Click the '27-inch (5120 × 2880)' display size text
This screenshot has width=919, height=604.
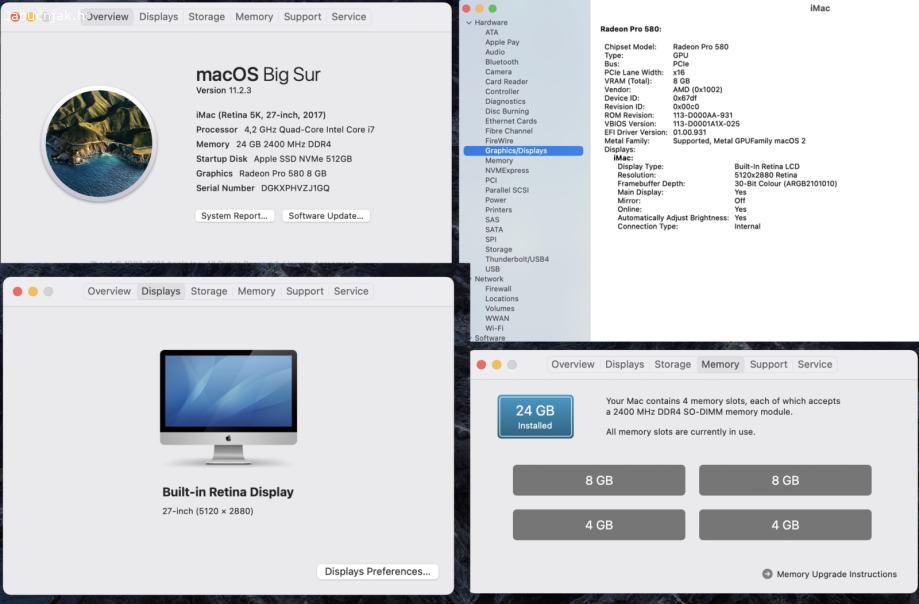click(208, 511)
